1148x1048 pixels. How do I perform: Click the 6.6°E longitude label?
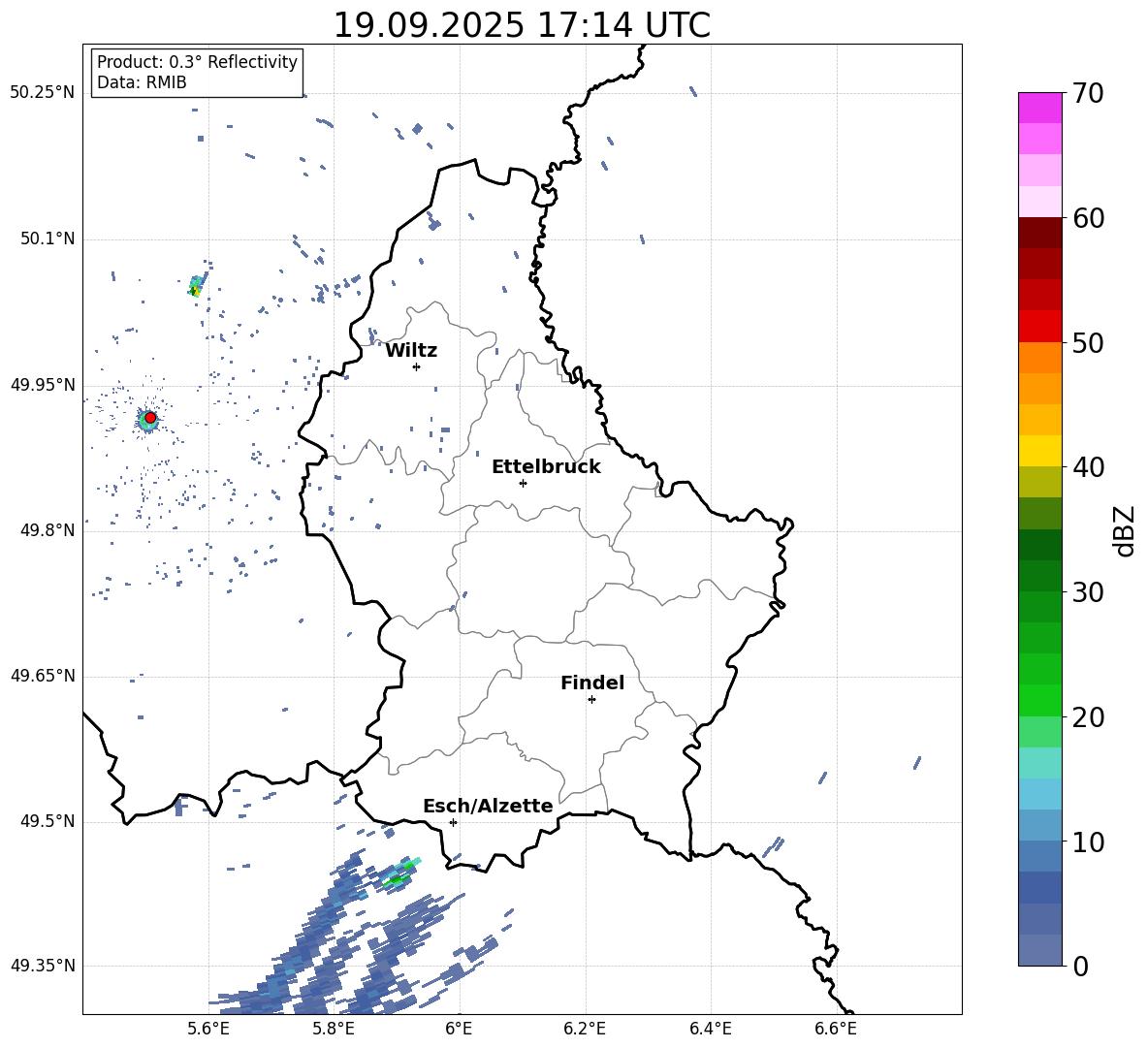836,1029
